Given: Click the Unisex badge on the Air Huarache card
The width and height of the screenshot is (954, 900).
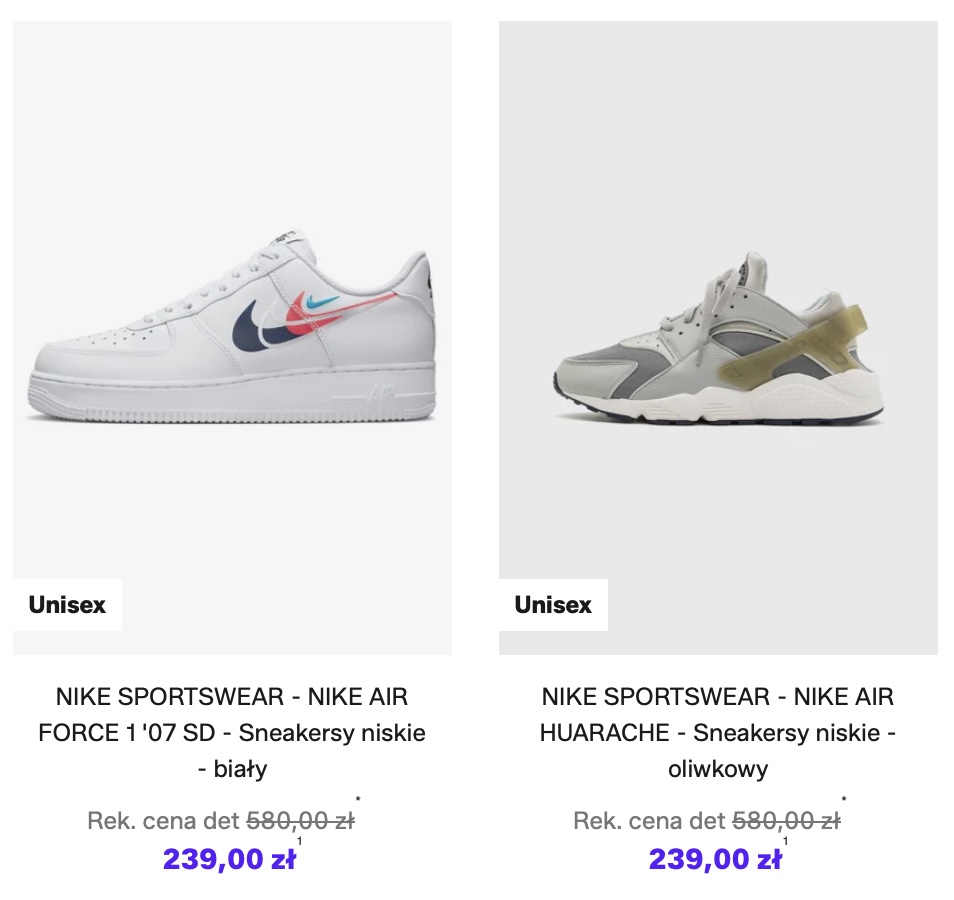Looking at the screenshot, I should click(x=553, y=605).
